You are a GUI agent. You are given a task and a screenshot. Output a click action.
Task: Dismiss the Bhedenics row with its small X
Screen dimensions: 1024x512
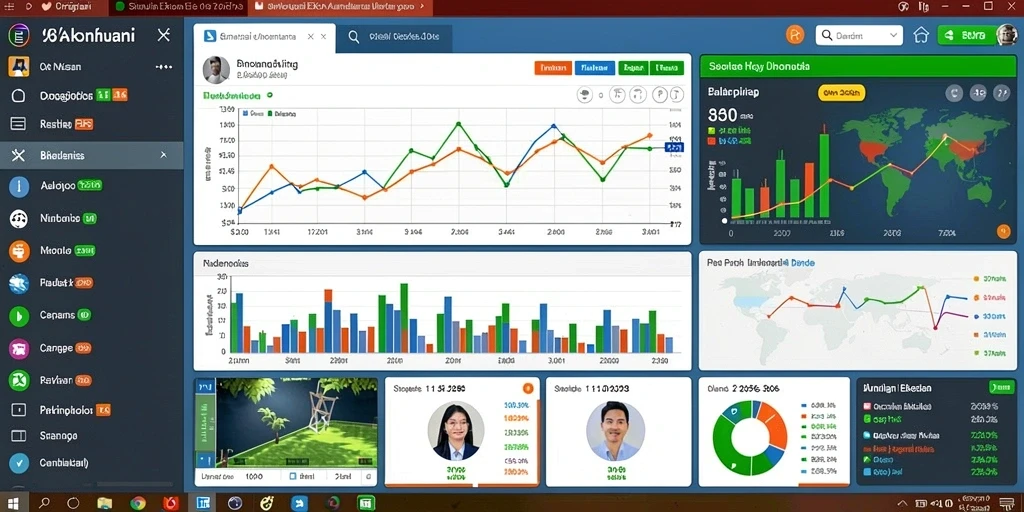tap(163, 155)
